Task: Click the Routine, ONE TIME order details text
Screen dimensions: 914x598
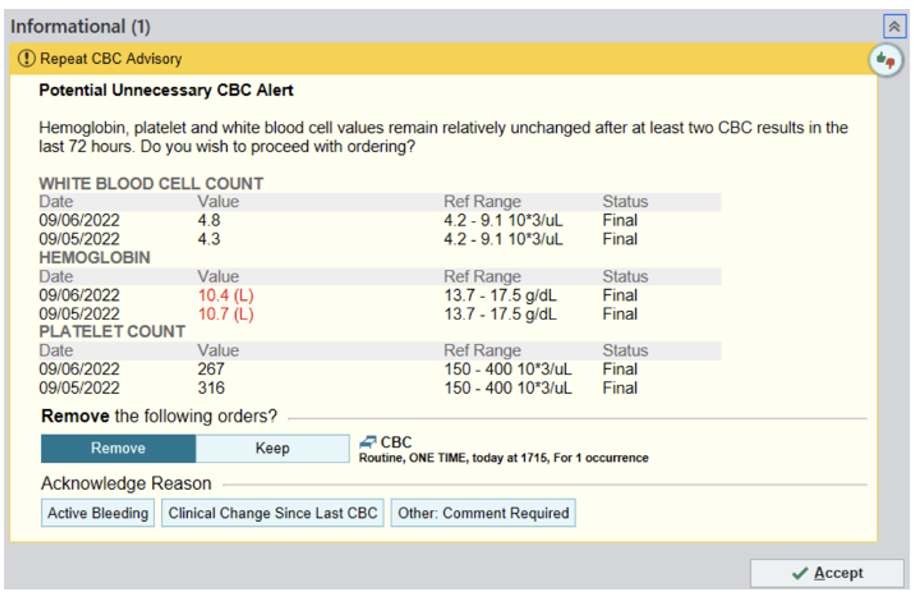Action: point(503,458)
